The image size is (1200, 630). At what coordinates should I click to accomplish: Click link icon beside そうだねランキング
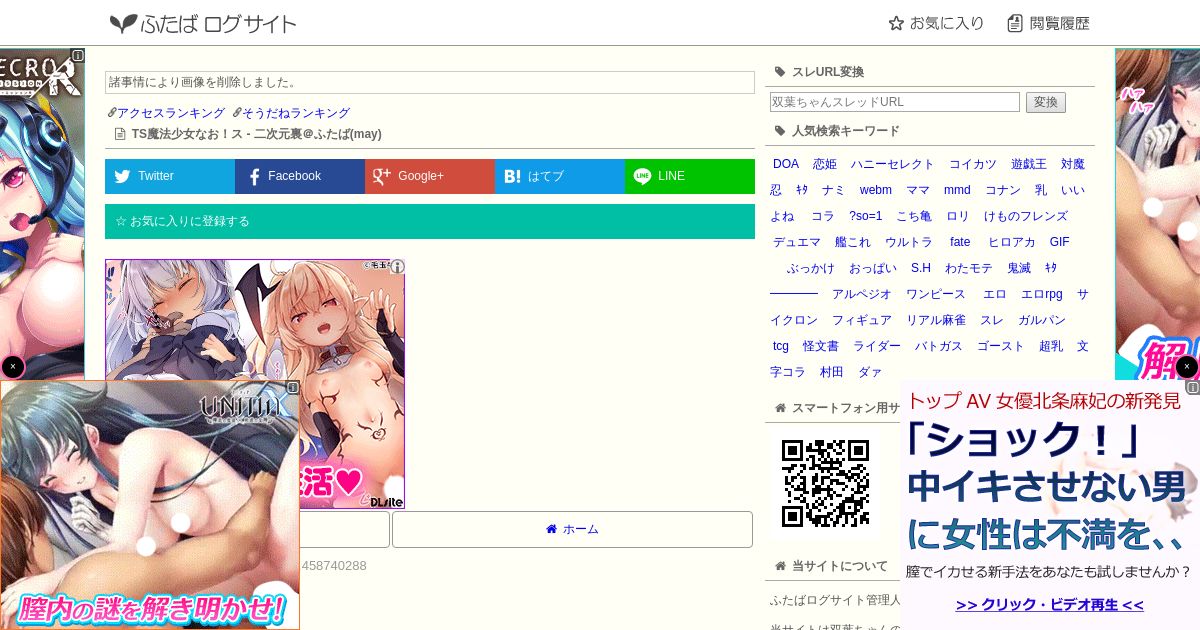pos(236,113)
